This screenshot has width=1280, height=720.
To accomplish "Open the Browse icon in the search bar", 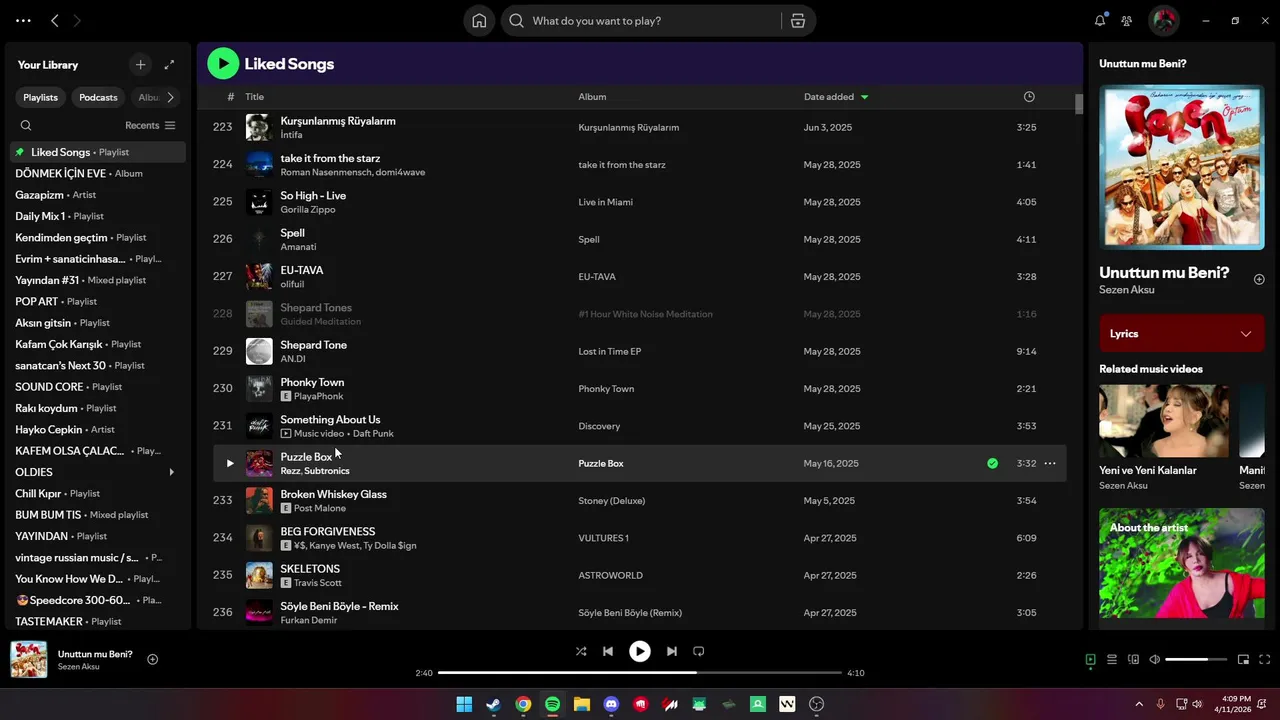I will tap(797, 21).
